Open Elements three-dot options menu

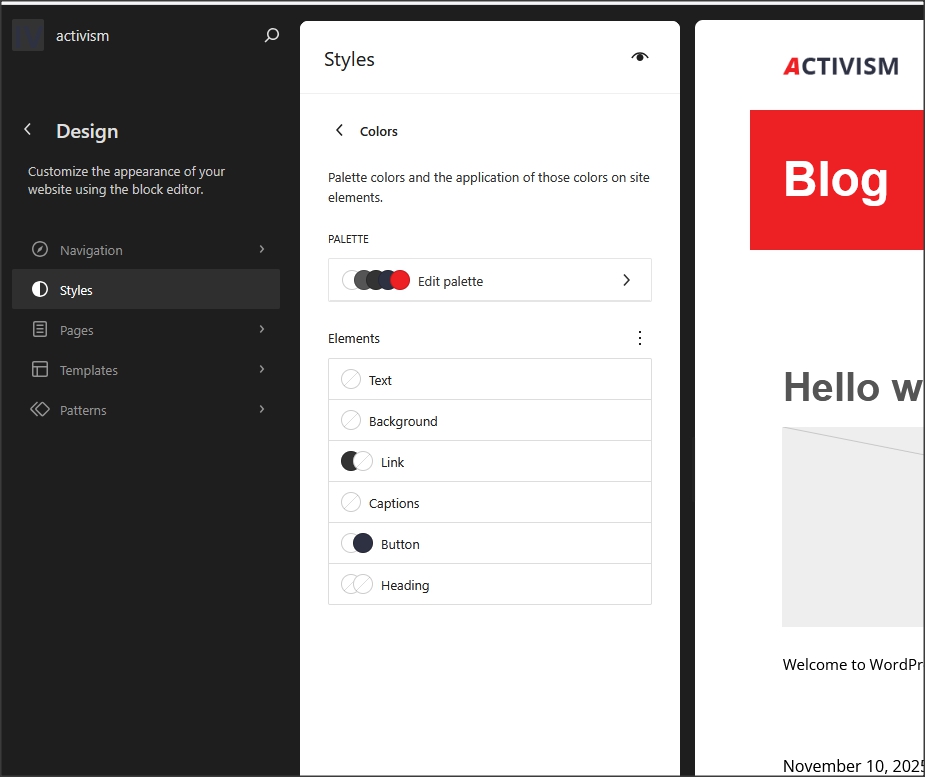[x=640, y=338]
